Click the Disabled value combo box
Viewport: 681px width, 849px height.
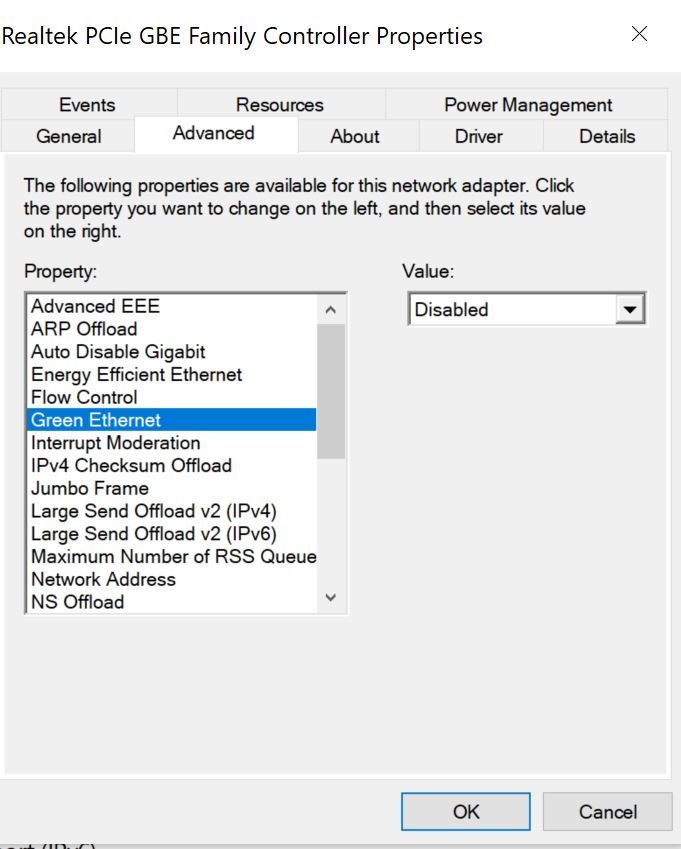[x=510, y=310]
